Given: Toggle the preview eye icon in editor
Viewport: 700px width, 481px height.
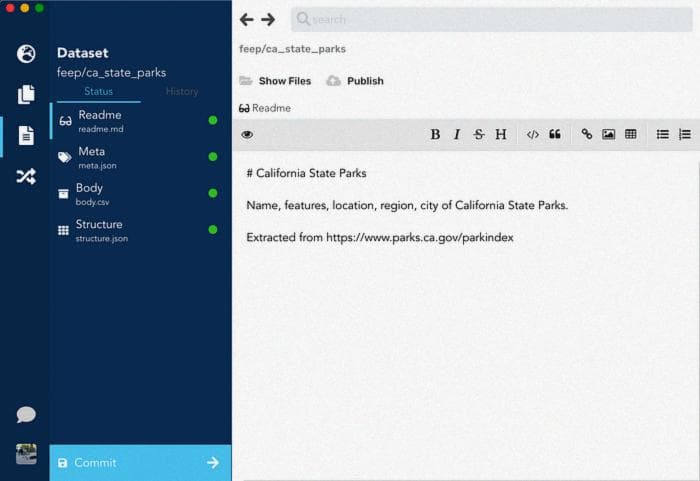Looking at the screenshot, I should (247, 134).
